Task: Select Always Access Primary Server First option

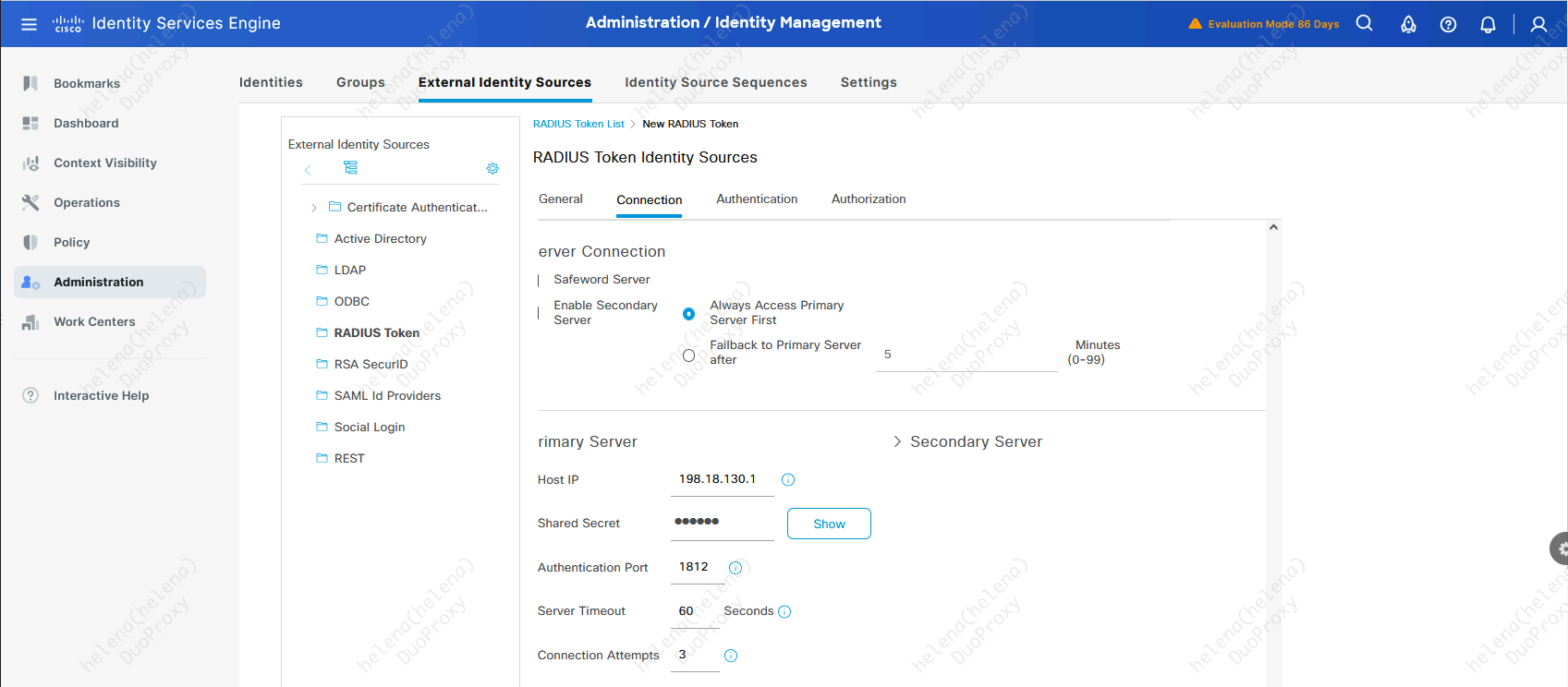Action: point(688,314)
